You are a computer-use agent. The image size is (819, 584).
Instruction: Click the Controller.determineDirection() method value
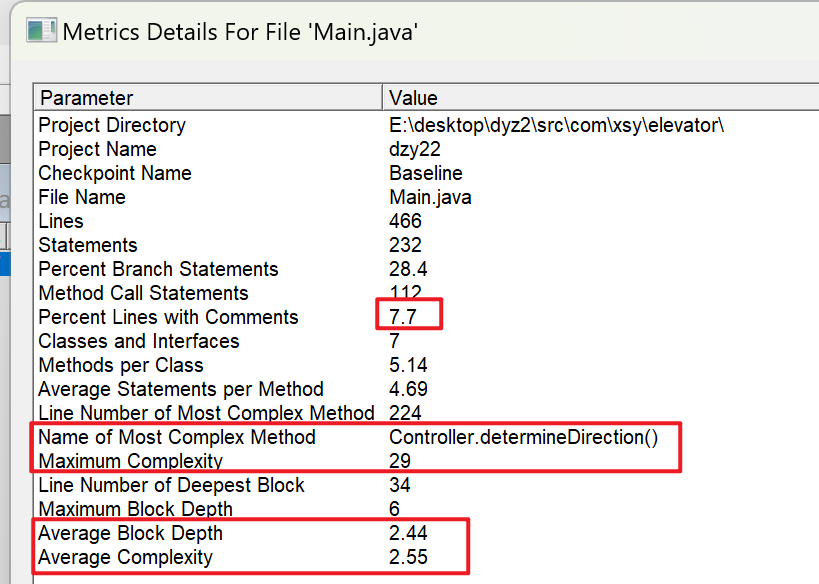coord(523,437)
